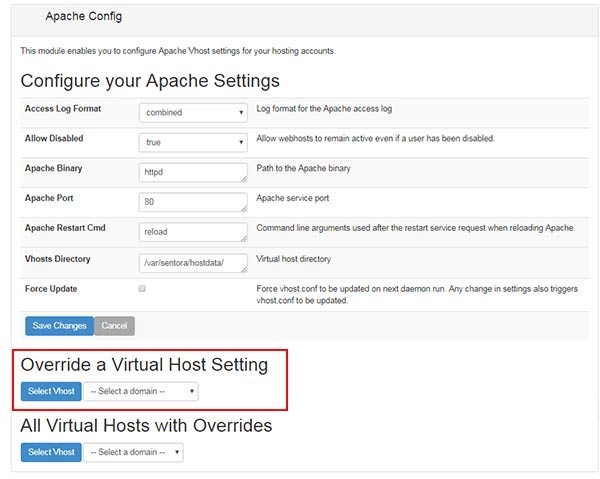600x479 pixels.
Task: Open the Allow Disabled dropdown
Action: (193, 142)
